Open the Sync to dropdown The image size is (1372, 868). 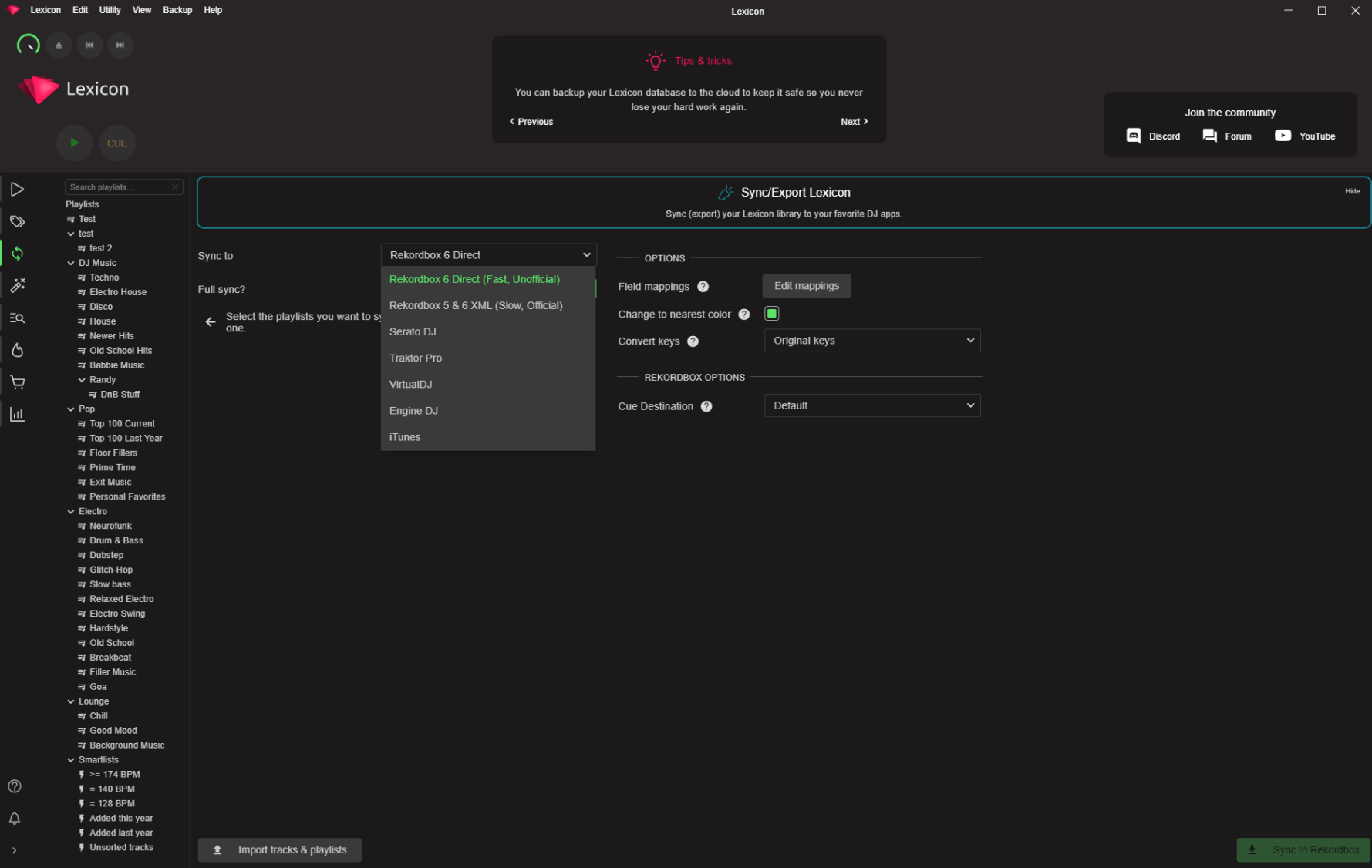pyautogui.click(x=488, y=255)
